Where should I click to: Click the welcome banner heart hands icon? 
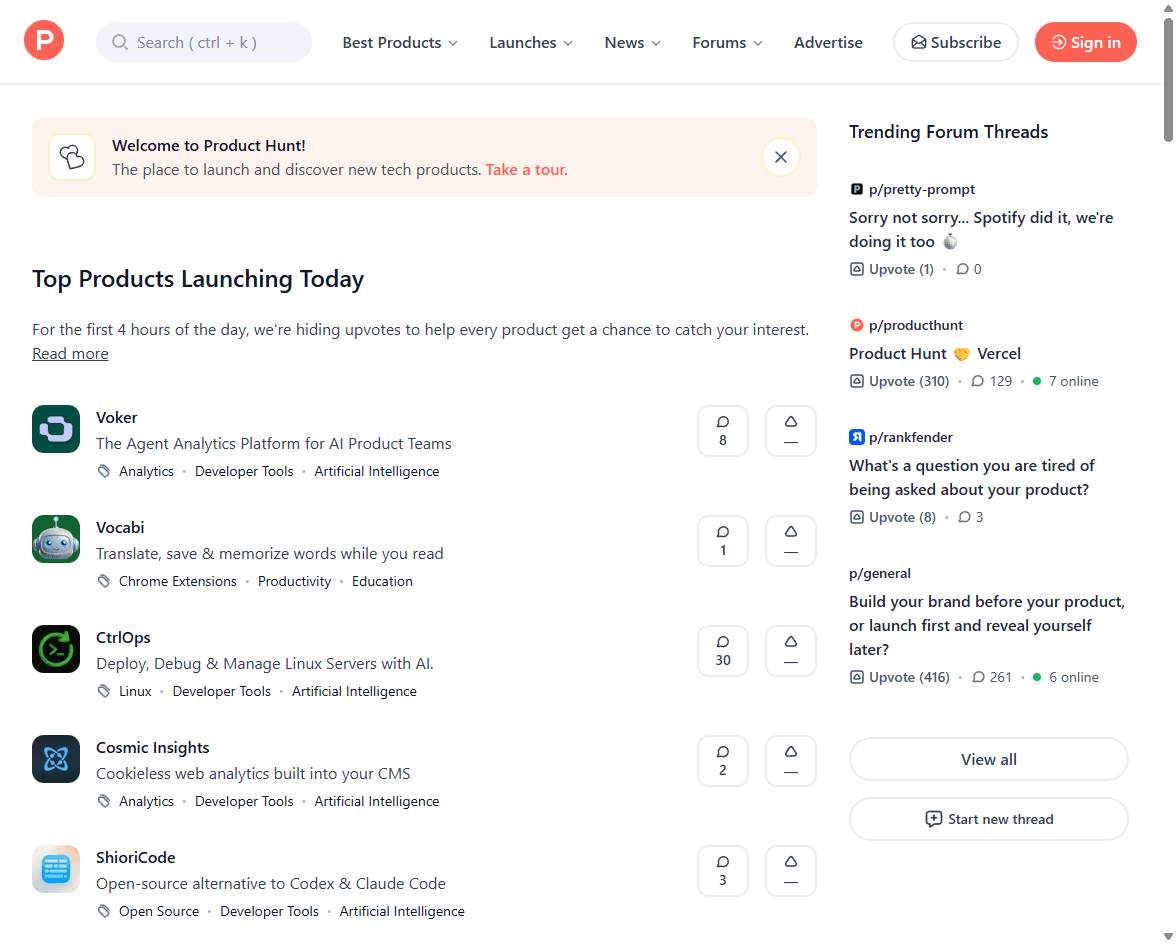click(72, 157)
